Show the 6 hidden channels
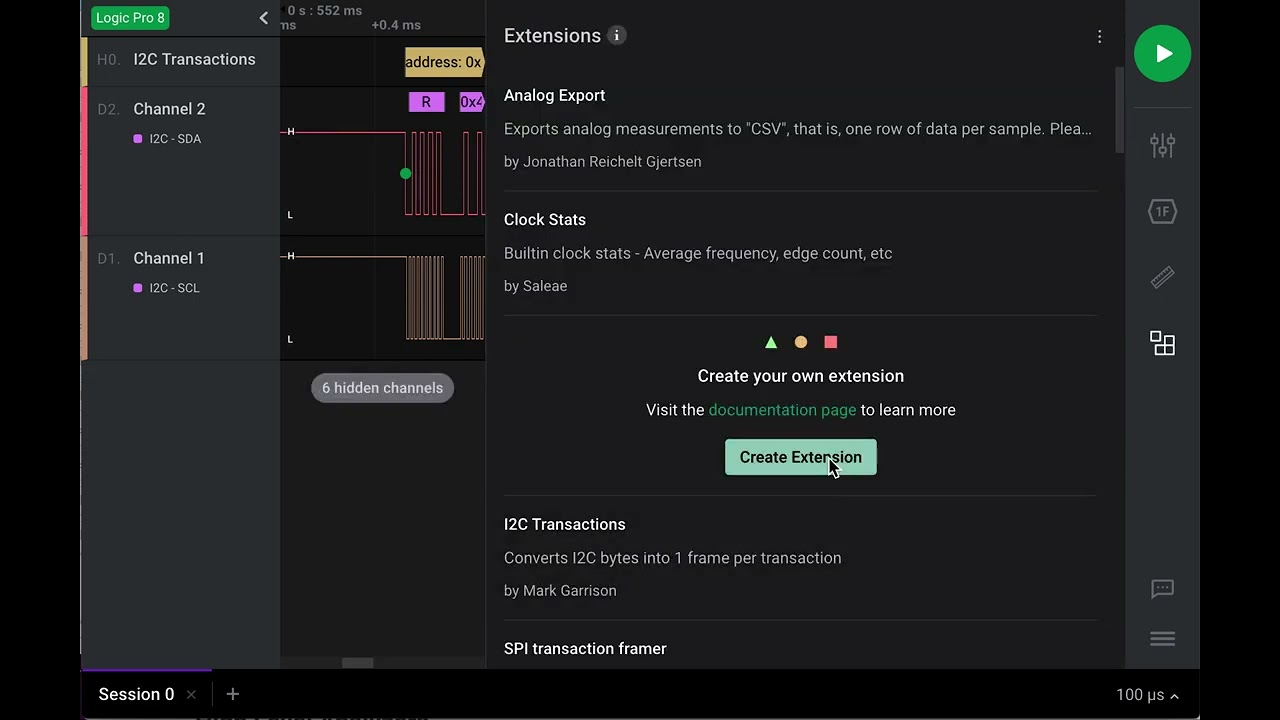Viewport: 1280px width, 720px height. pyautogui.click(x=382, y=388)
